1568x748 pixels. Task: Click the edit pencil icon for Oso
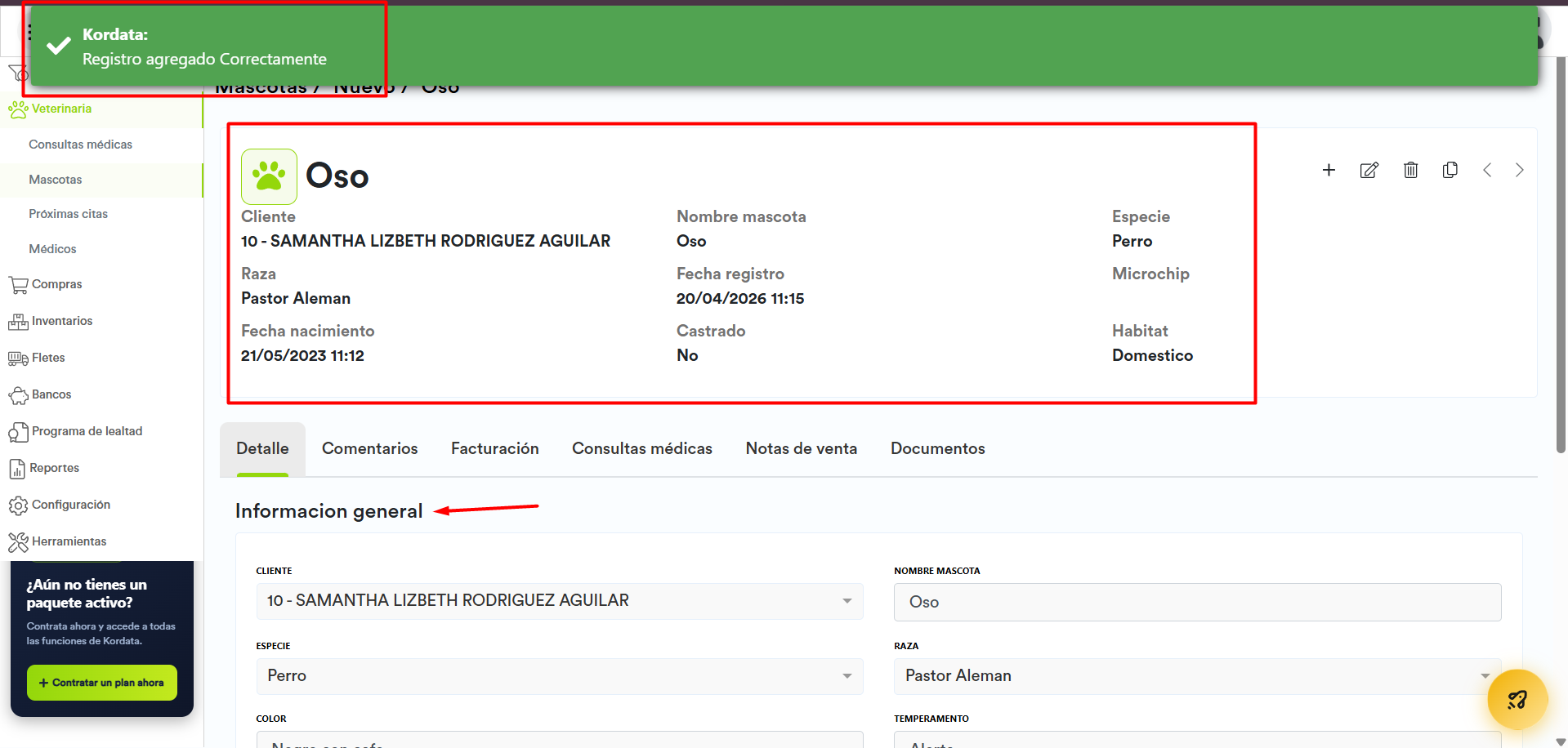coord(1369,170)
